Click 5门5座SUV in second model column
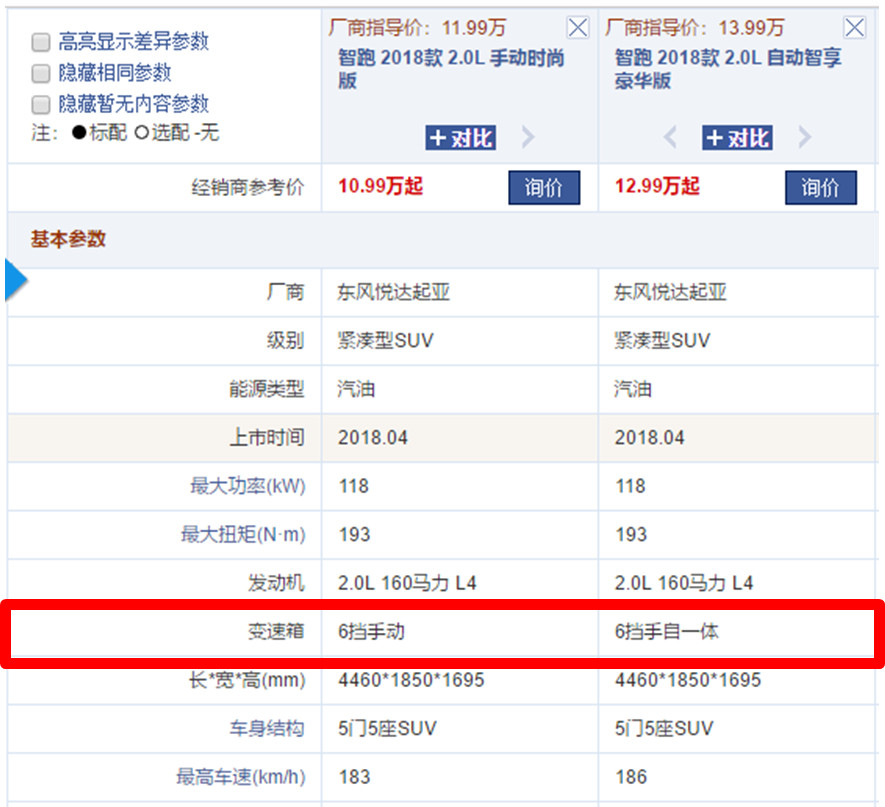885x807 pixels. click(664, 729)
